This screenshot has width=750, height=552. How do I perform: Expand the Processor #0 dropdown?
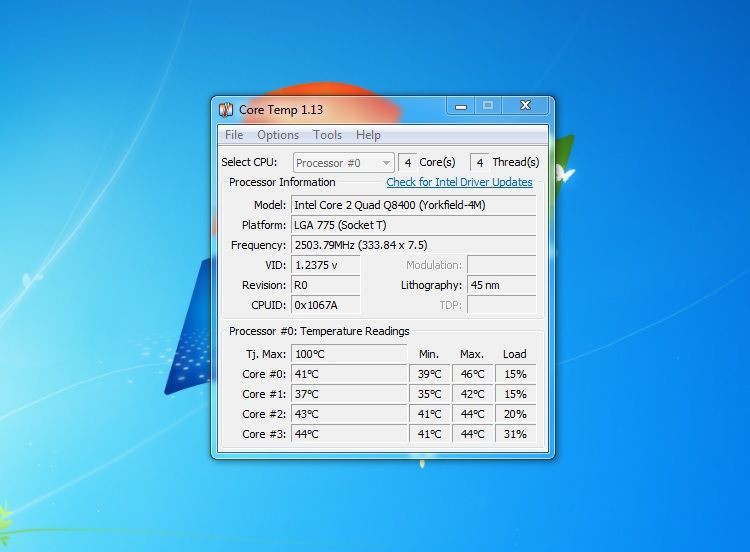[343, 163]
